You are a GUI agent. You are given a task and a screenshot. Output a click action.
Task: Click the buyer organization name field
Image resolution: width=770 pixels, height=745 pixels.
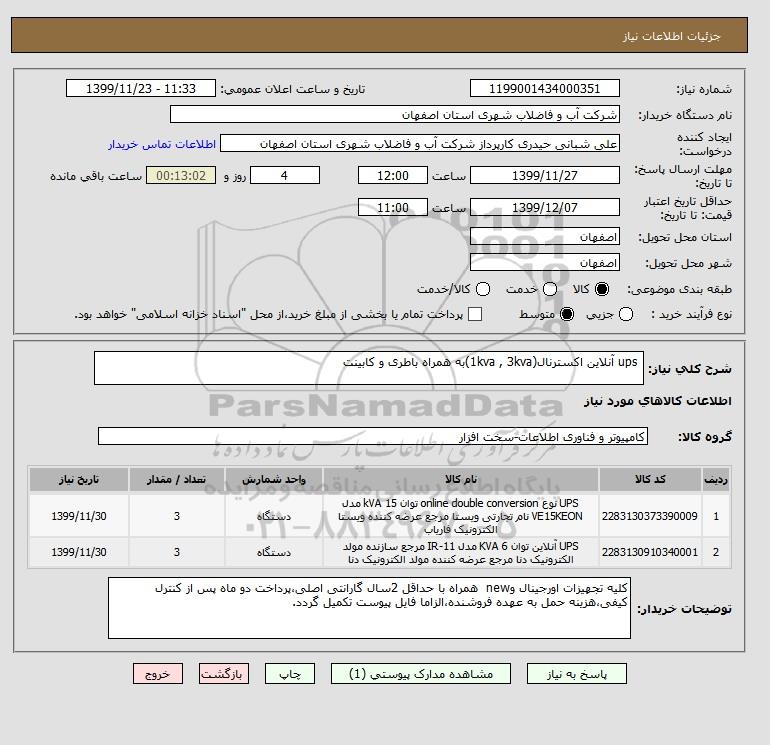[x=395, y=114]
